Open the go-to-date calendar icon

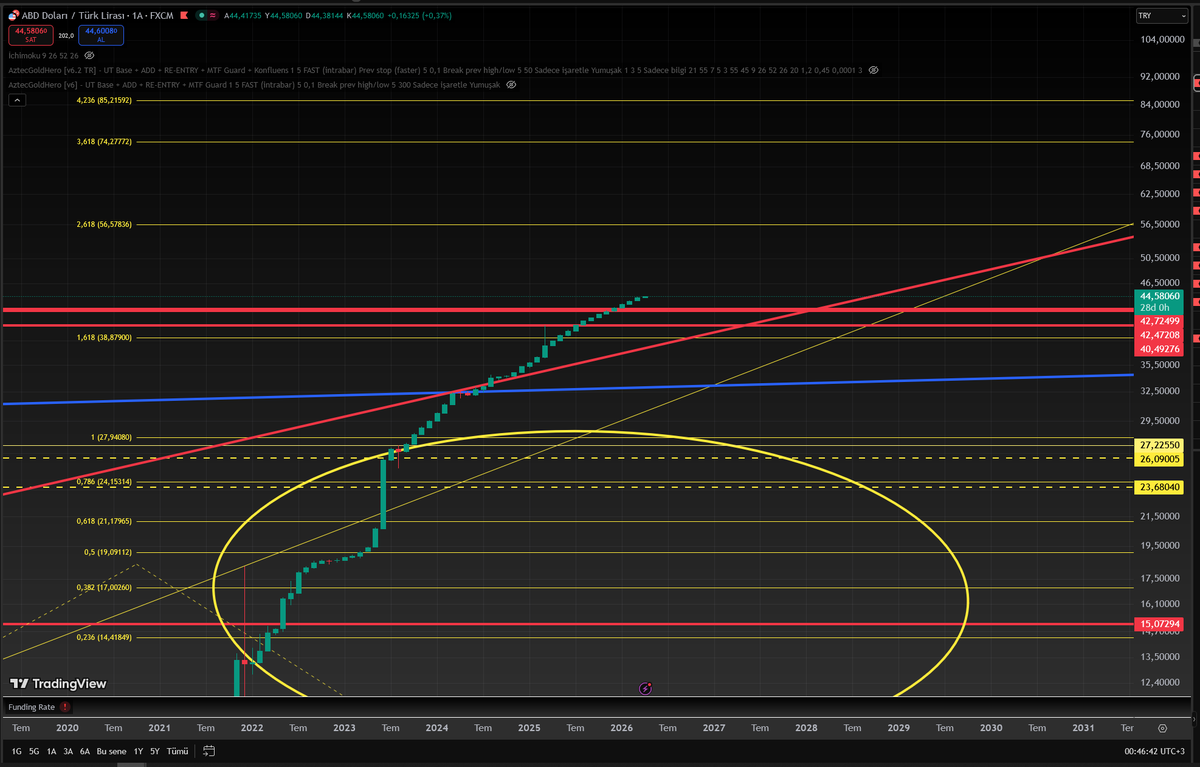[209, 751]
